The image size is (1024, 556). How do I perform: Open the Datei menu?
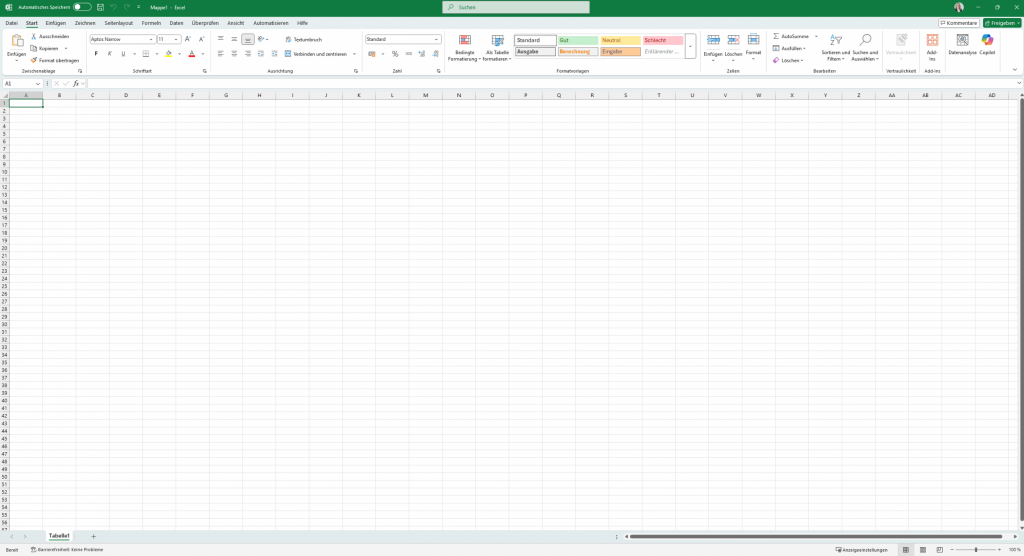12,23
